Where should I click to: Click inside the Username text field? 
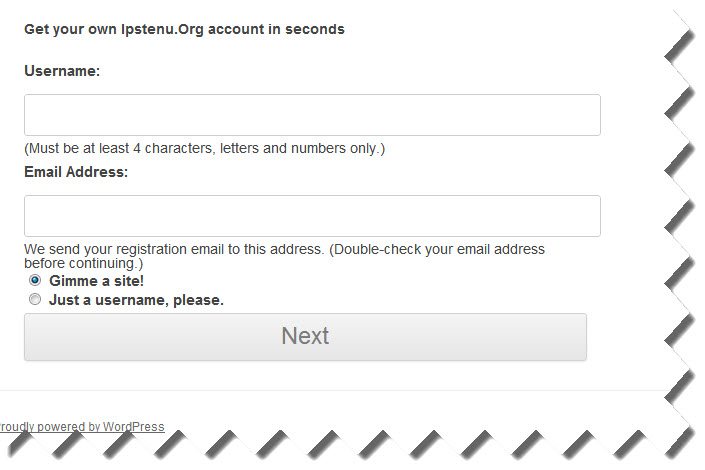312,115
